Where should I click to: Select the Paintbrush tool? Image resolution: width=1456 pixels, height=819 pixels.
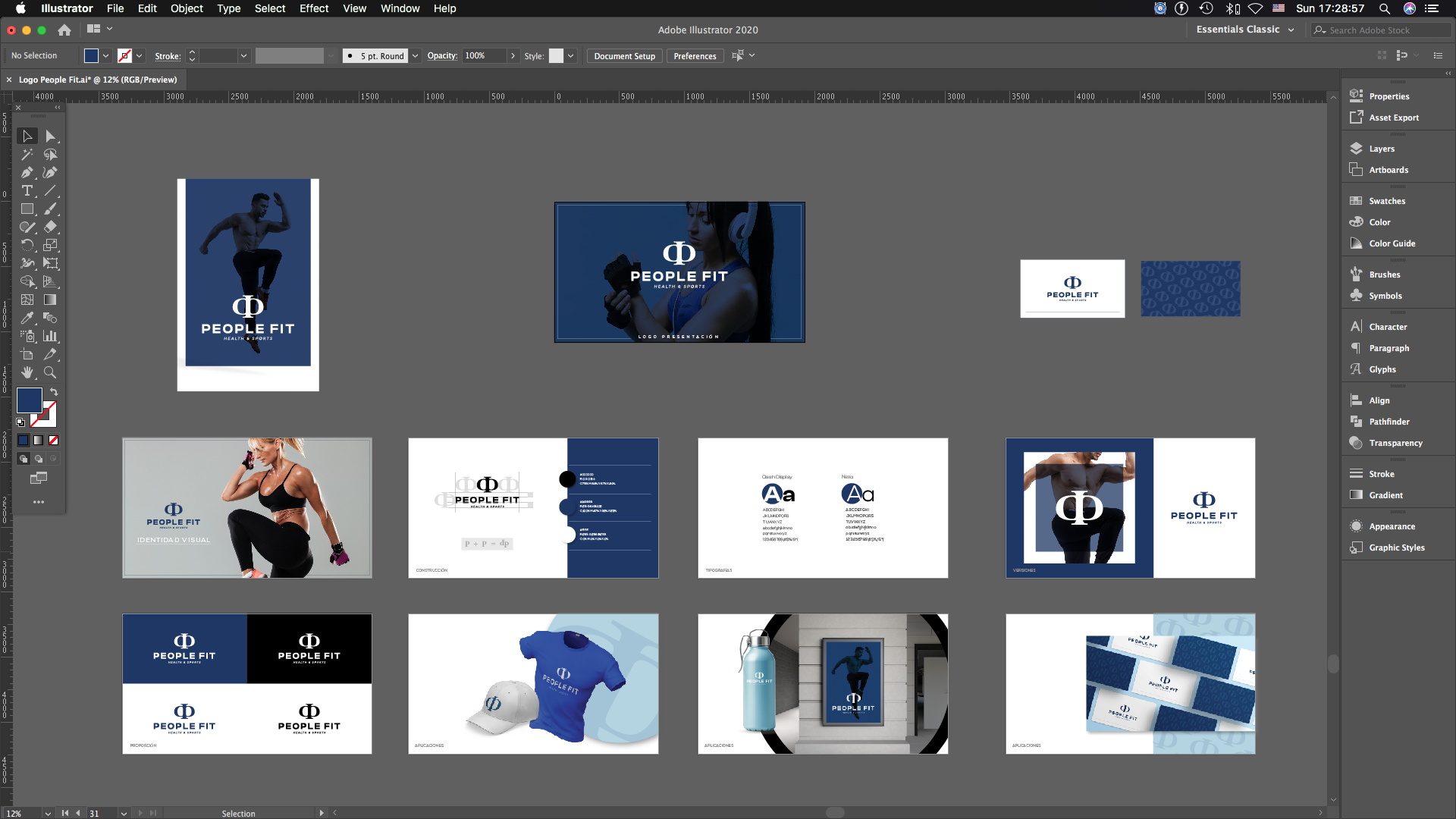coord(50,209)
